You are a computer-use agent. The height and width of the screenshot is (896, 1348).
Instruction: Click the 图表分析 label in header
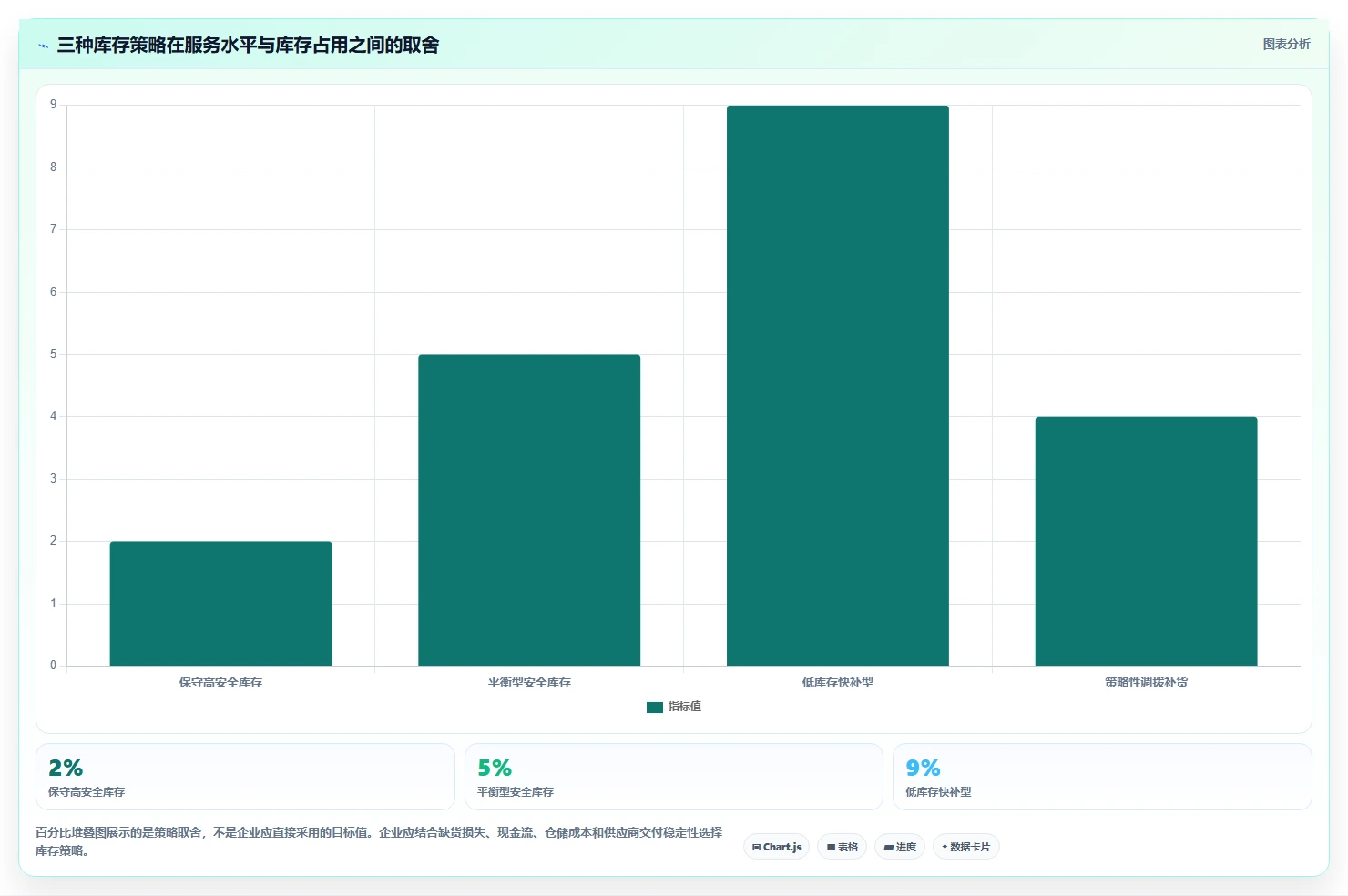1286,44
